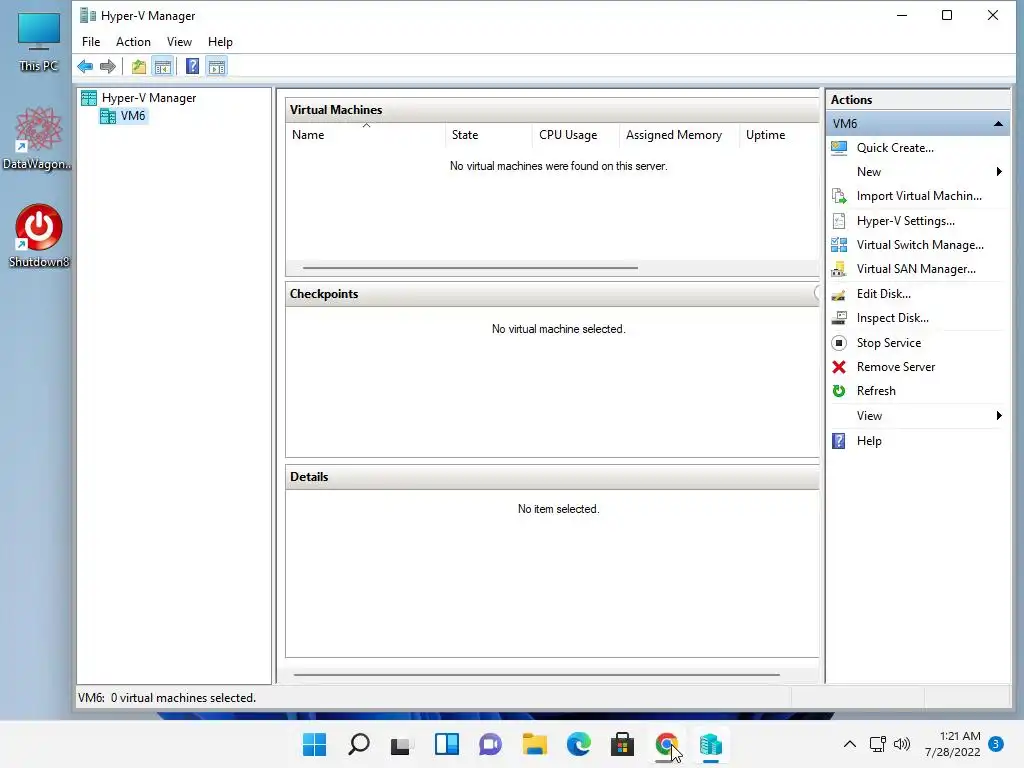Click the green Refresh icon
The height and width of the screenshot is (768, 1024).
[839, 391]
